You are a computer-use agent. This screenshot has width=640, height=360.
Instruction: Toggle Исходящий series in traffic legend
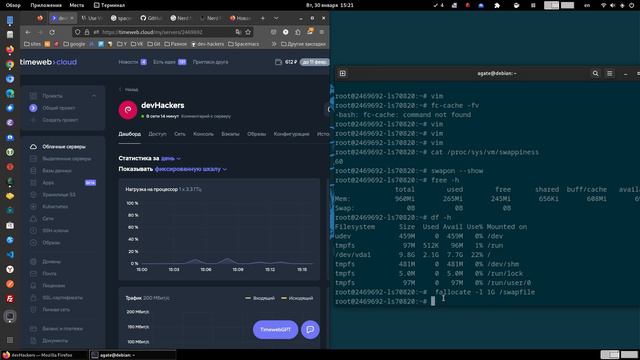tap(297, 298)
